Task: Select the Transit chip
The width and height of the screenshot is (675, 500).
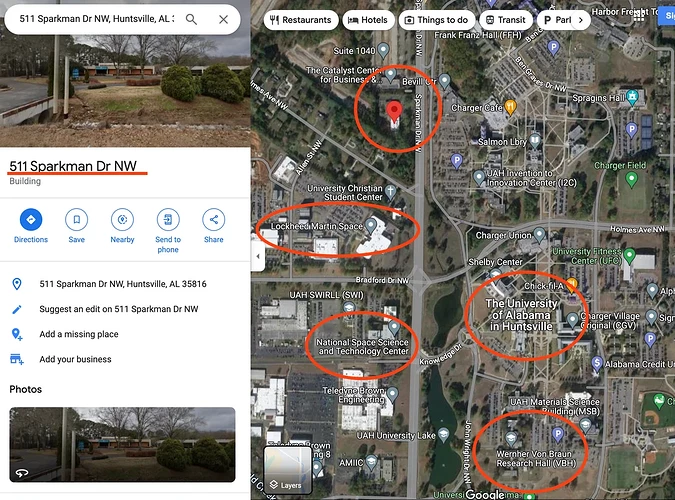Action: 505,20
